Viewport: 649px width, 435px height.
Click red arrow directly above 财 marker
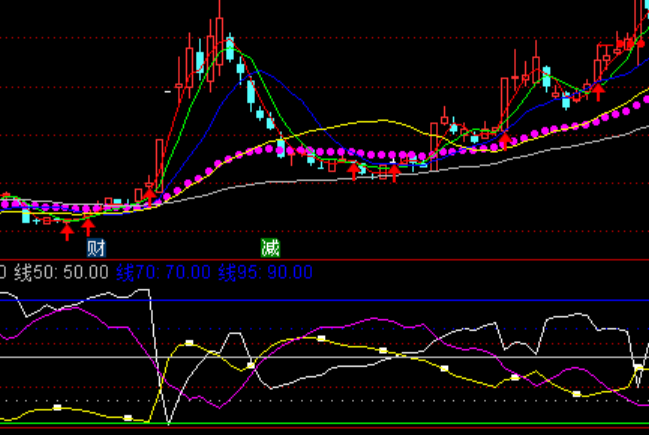click(88, 227)
